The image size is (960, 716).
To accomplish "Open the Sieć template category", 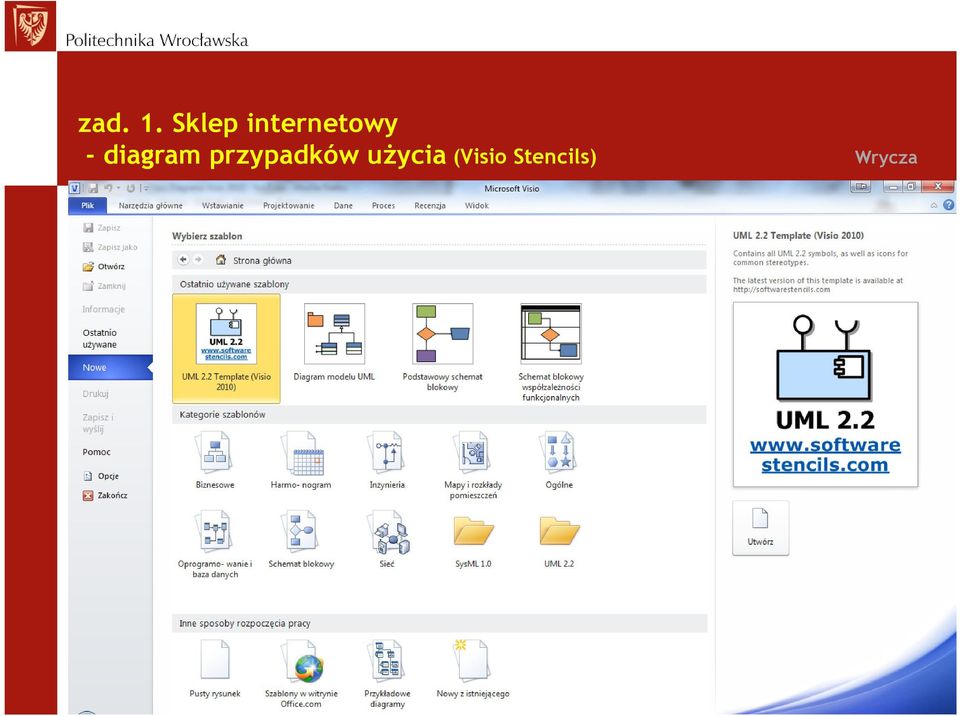I will tap(387, 539).
